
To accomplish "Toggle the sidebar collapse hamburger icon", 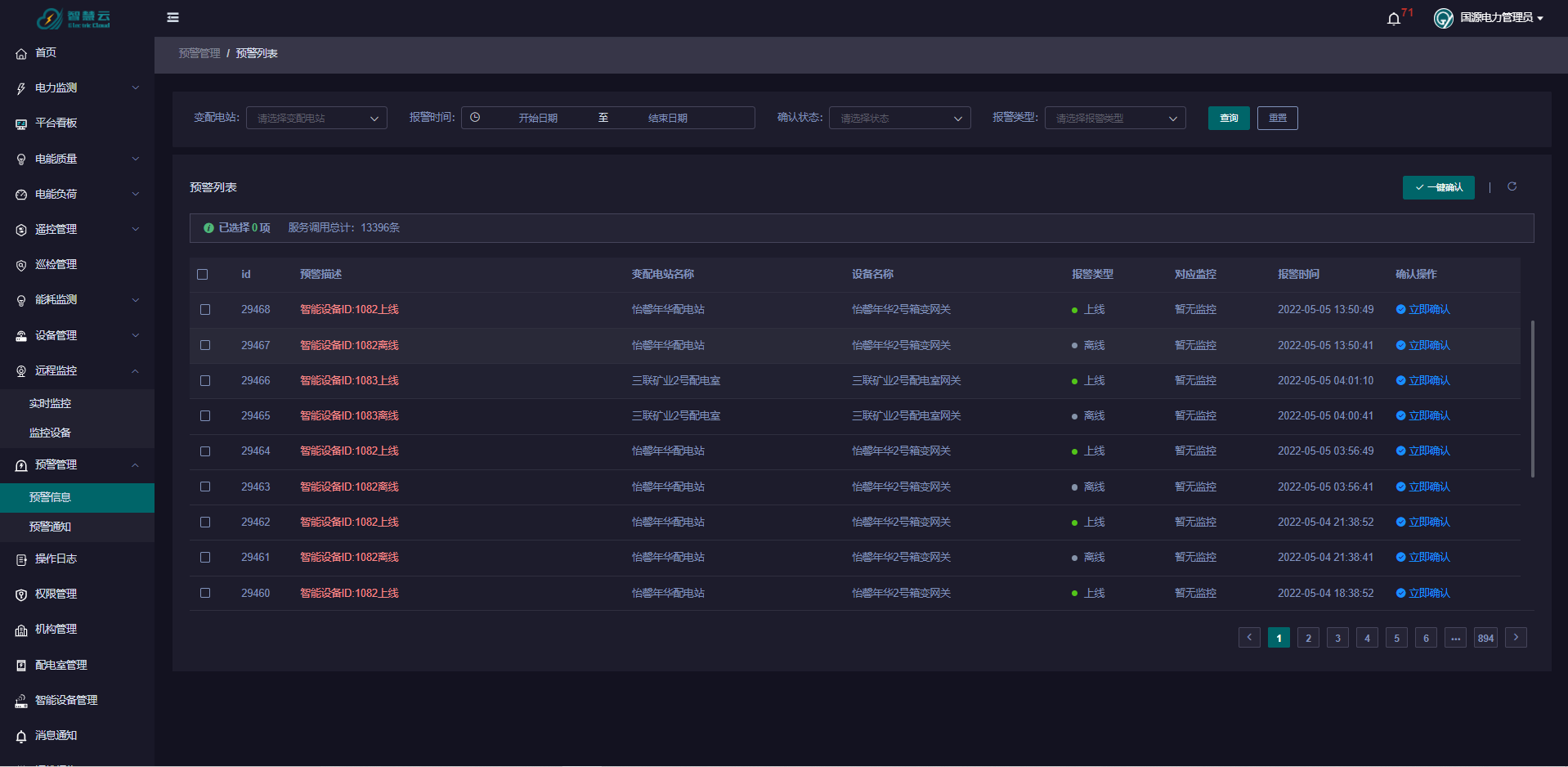I will (172, 17).
